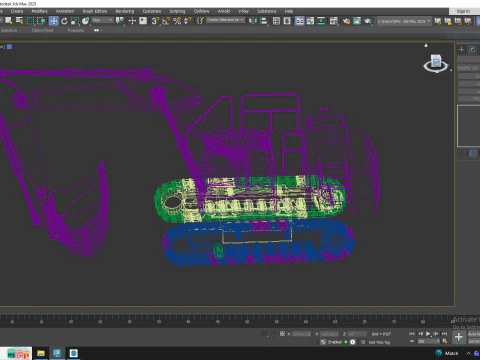
Task: Play the animation
Action: tap(428, 334)
